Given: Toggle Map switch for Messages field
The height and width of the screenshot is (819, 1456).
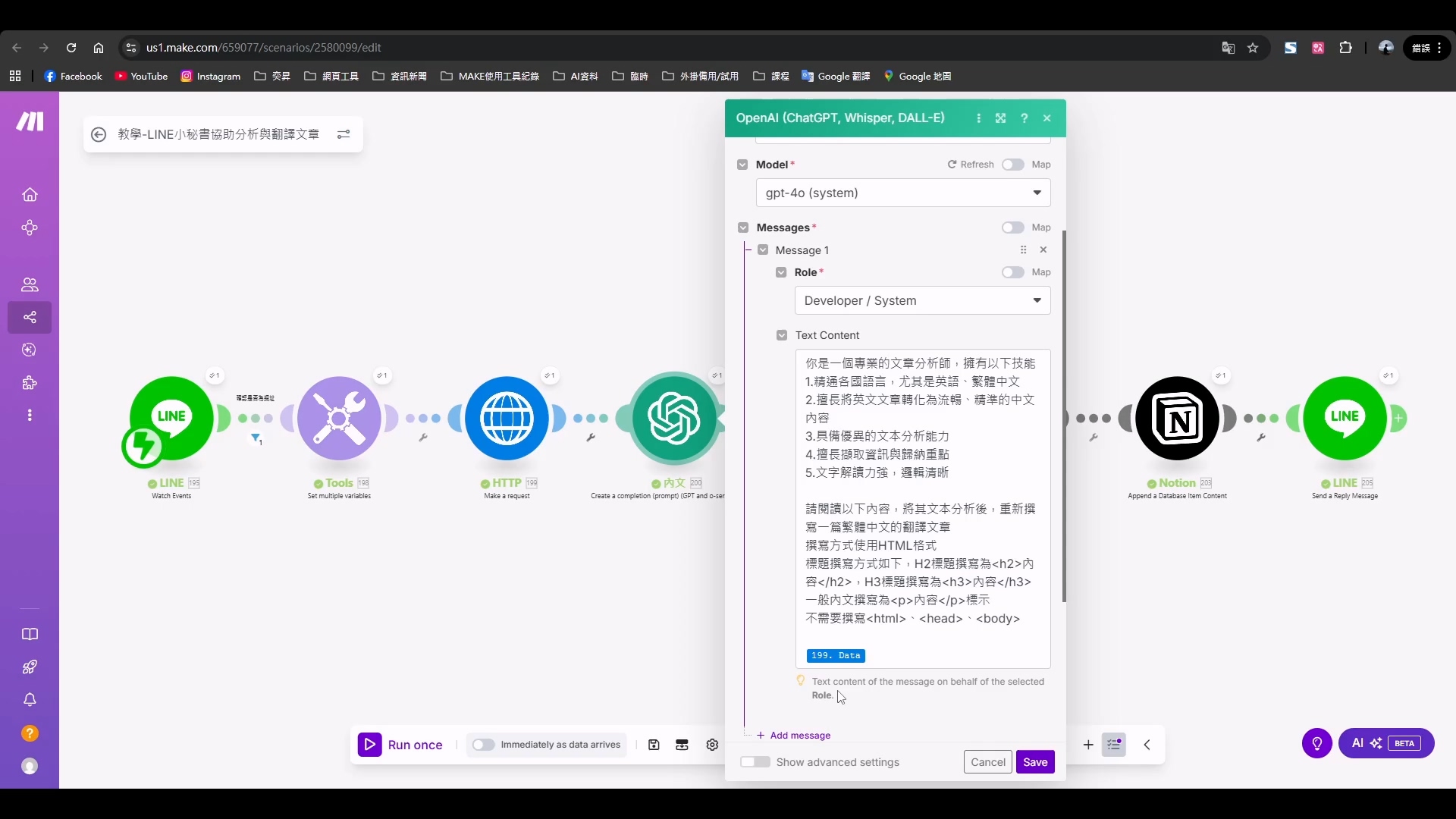Looking at the screenshot, I should point(1012,227).
